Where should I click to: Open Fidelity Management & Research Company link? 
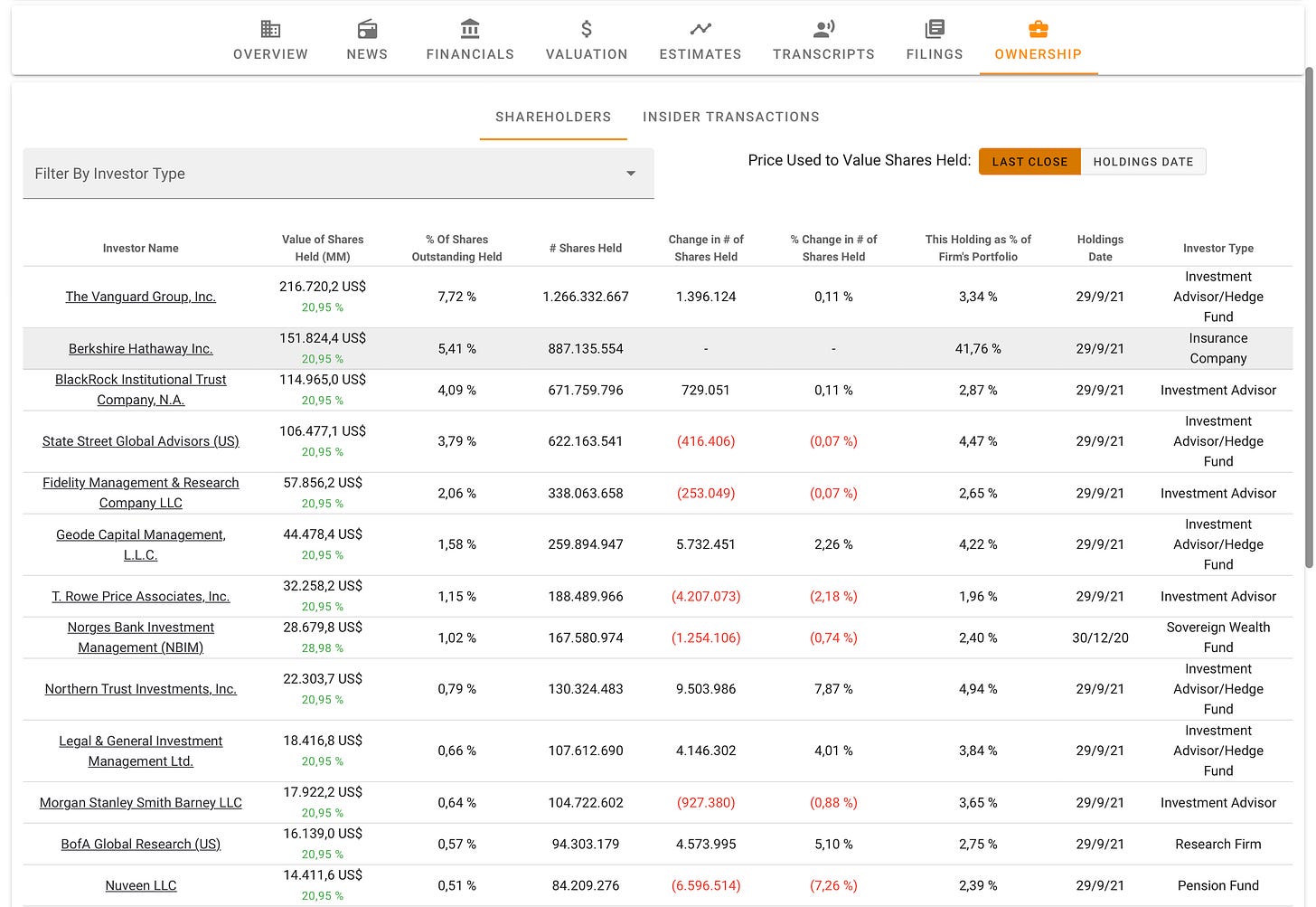[141, 493]
